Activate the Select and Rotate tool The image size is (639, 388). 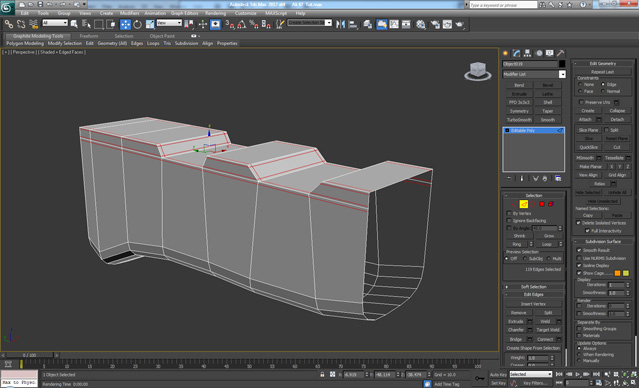(138, 24)
